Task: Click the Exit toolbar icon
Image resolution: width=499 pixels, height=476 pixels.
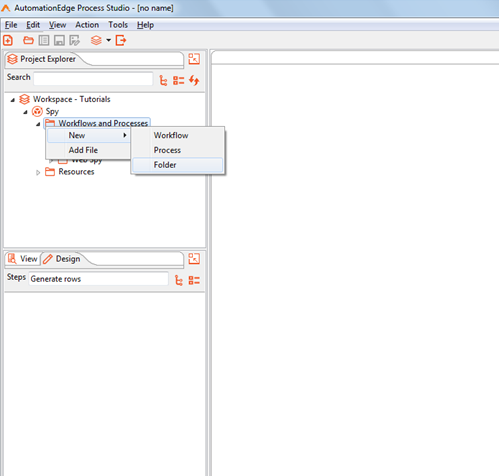Action: pos(121,41)
